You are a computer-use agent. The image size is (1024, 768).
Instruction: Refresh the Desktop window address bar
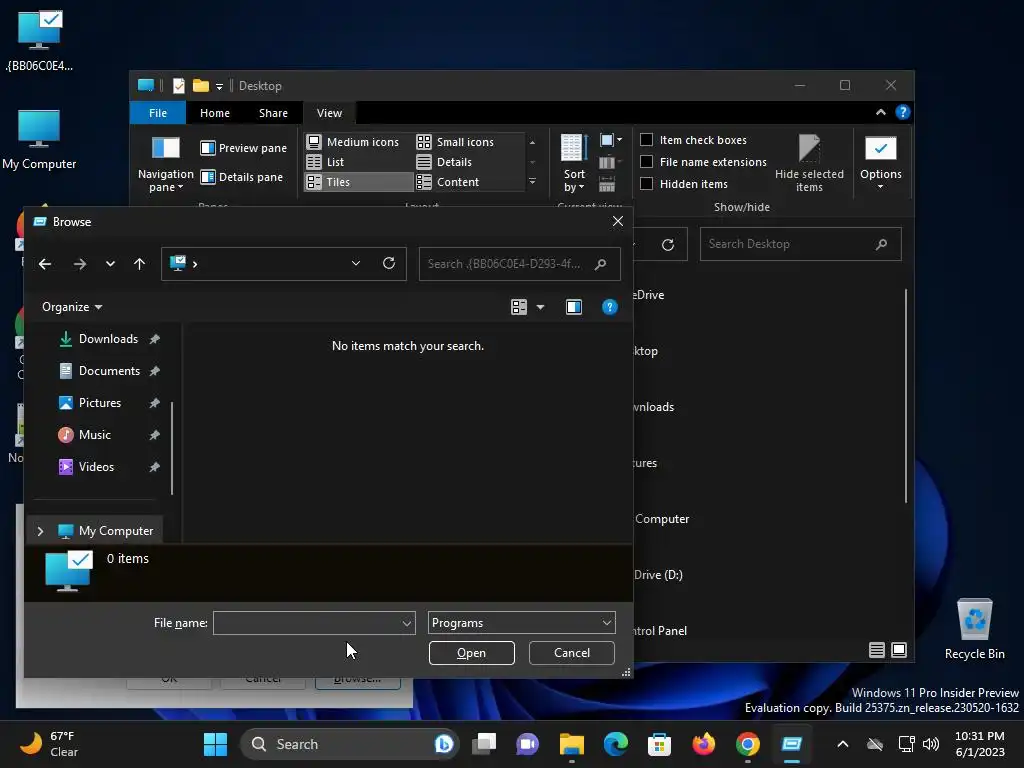pyautogui.click(x=667, y=244)
